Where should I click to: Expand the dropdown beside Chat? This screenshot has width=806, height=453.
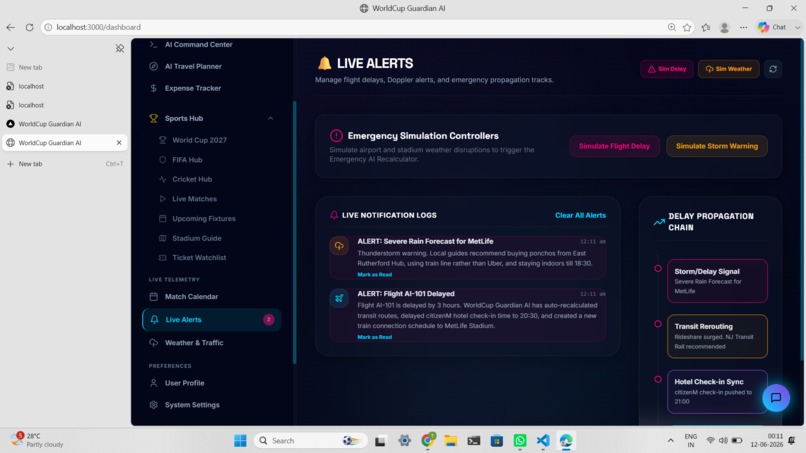(x=797, y=27)
